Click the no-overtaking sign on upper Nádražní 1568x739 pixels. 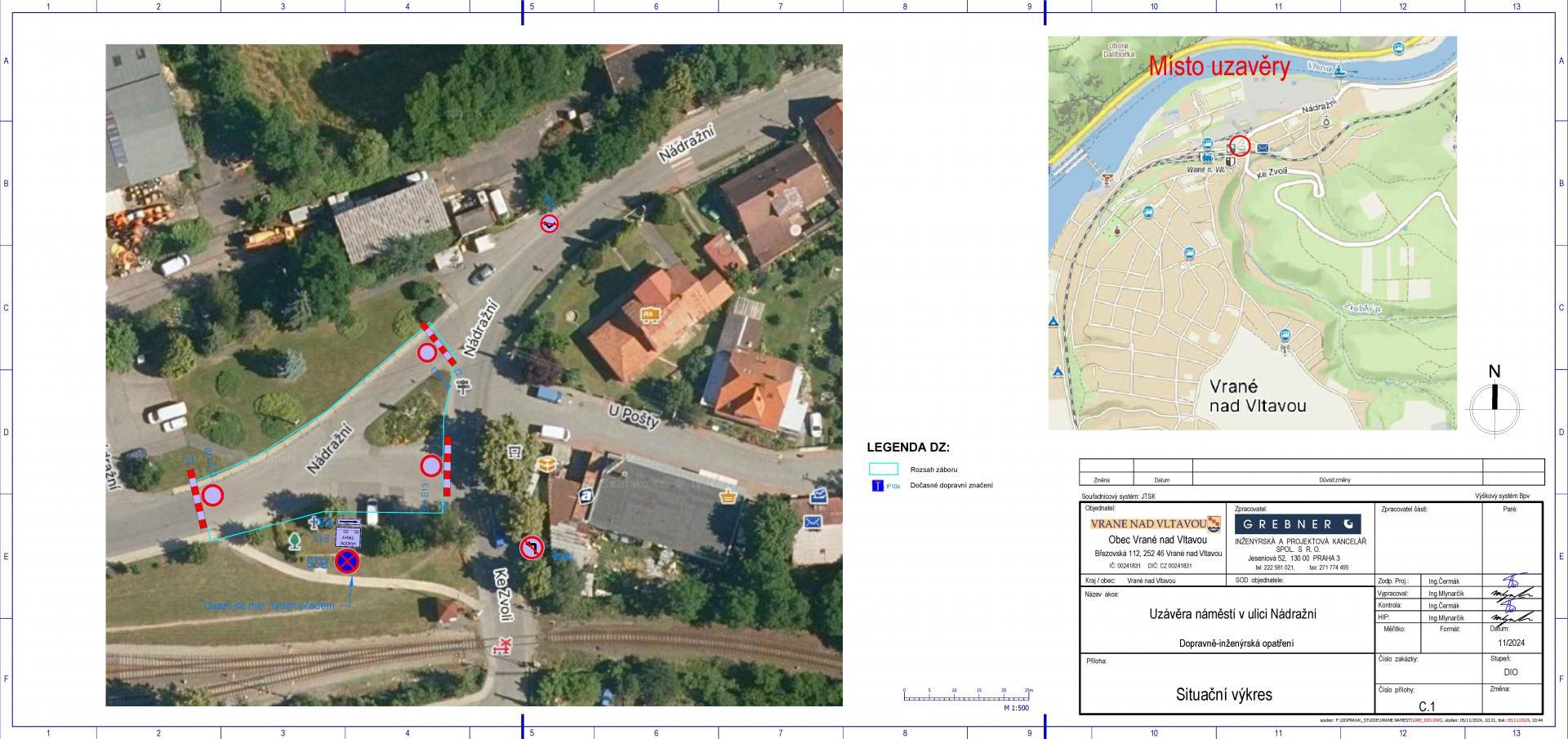pyautogui.click(x=550, y=224)
